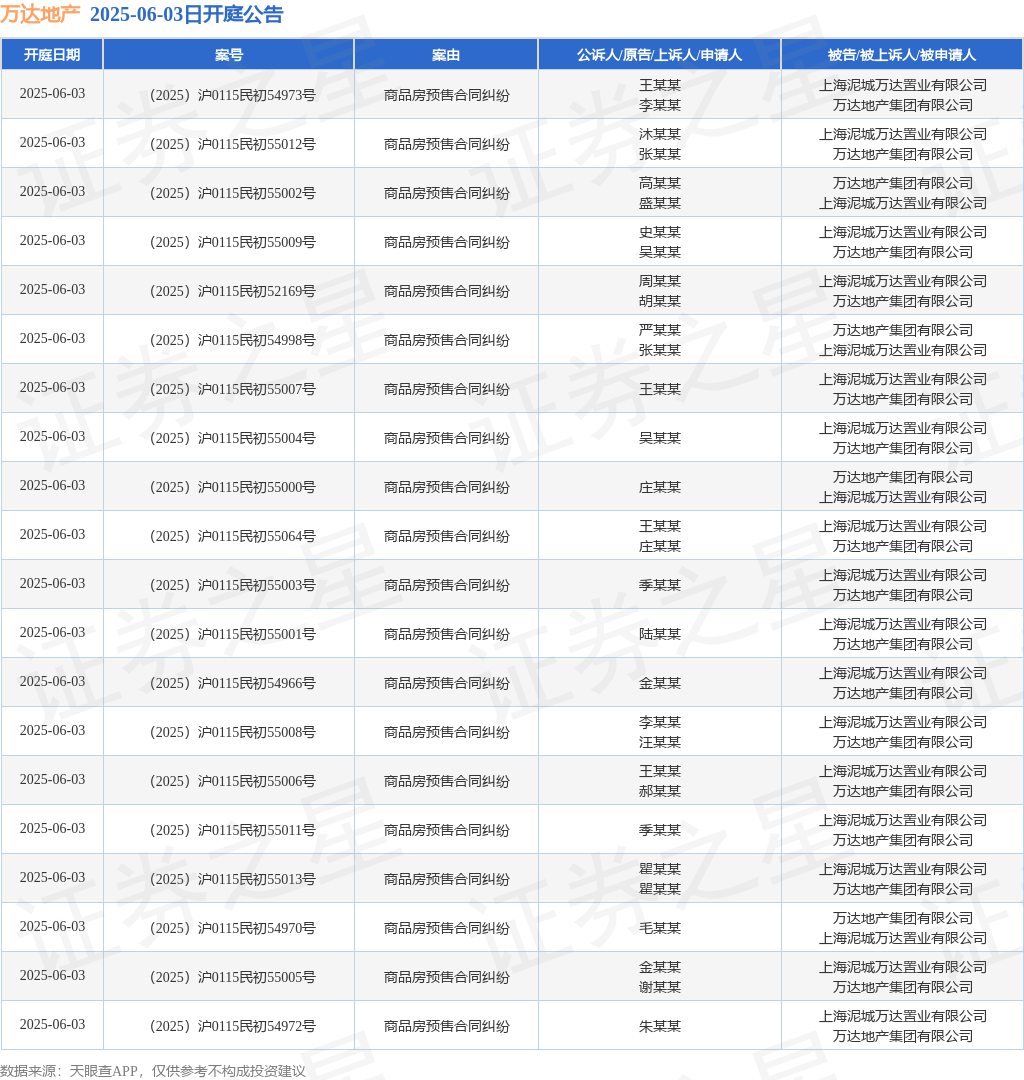Click 商品房预售合同纠纷 in the 54998号 row
Screen dimensions: 1024x1080
[446, 340]
